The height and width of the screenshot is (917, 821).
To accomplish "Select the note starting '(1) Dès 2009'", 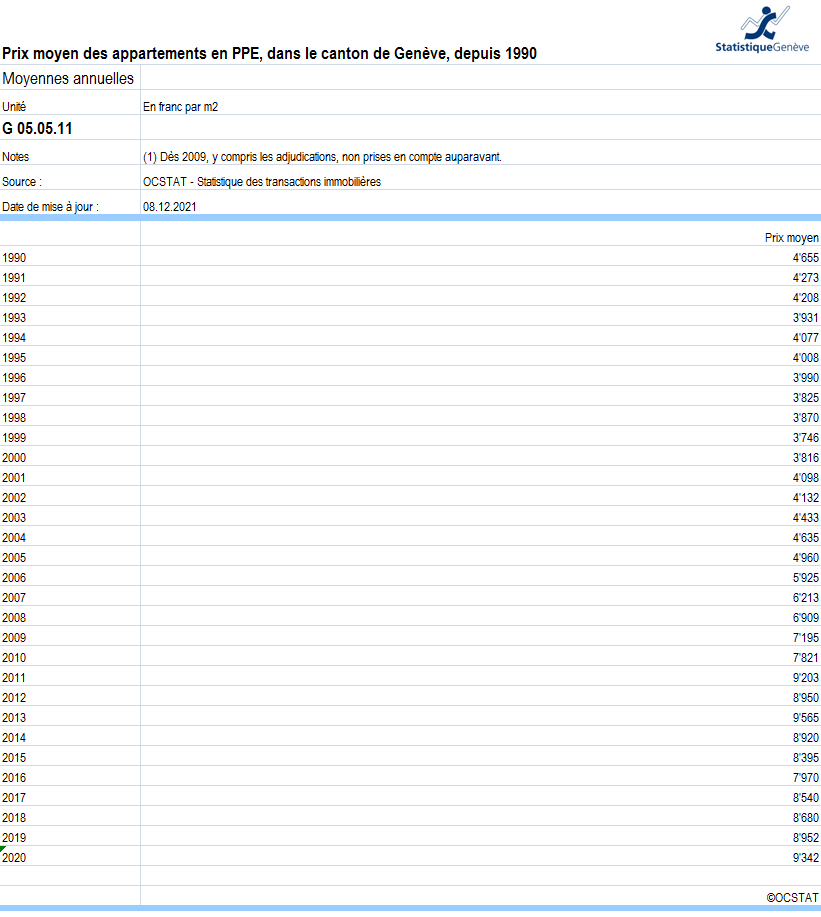I will coord(322,157).
